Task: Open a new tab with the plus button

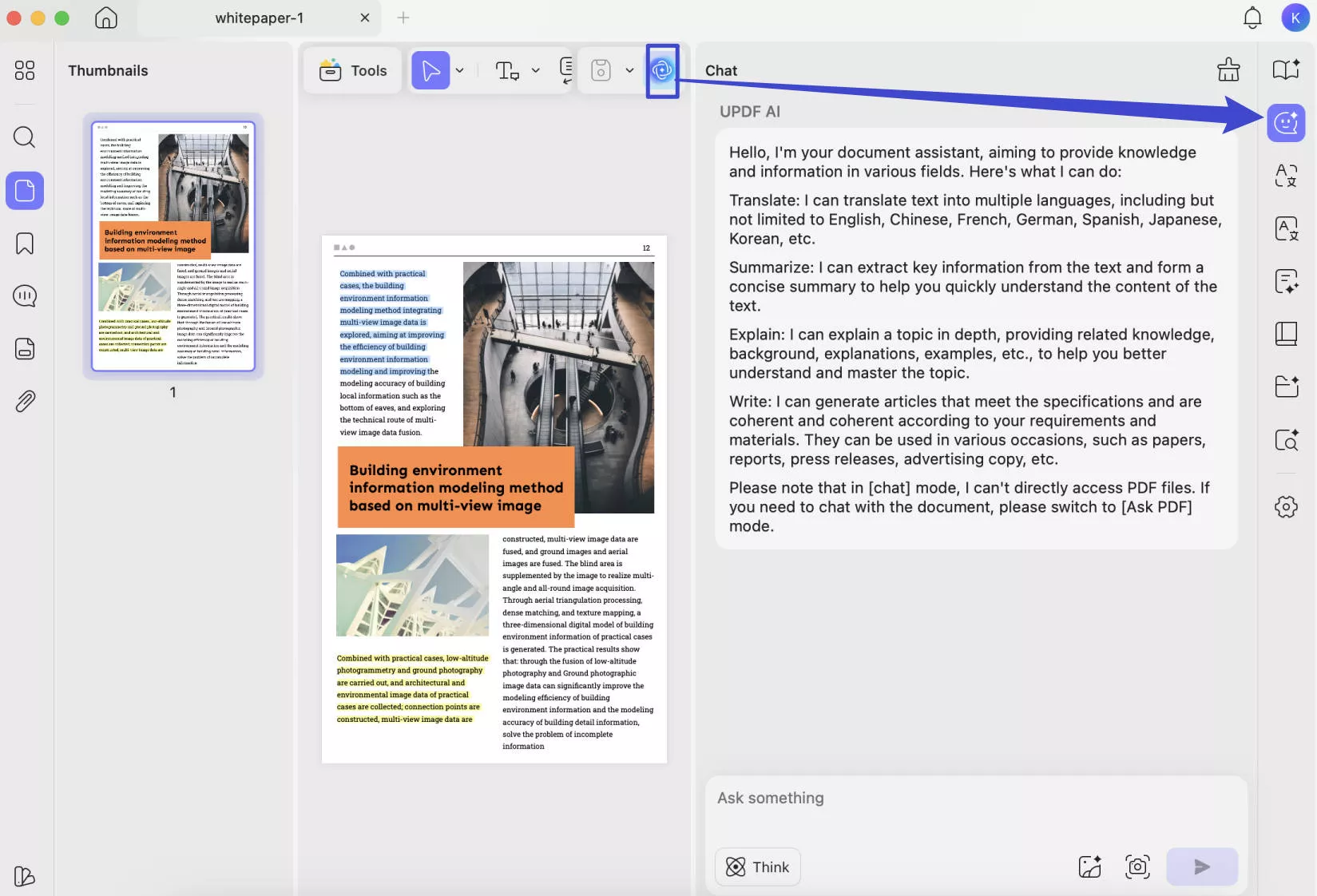Action: pyautogui.click(x=403, y=18)
